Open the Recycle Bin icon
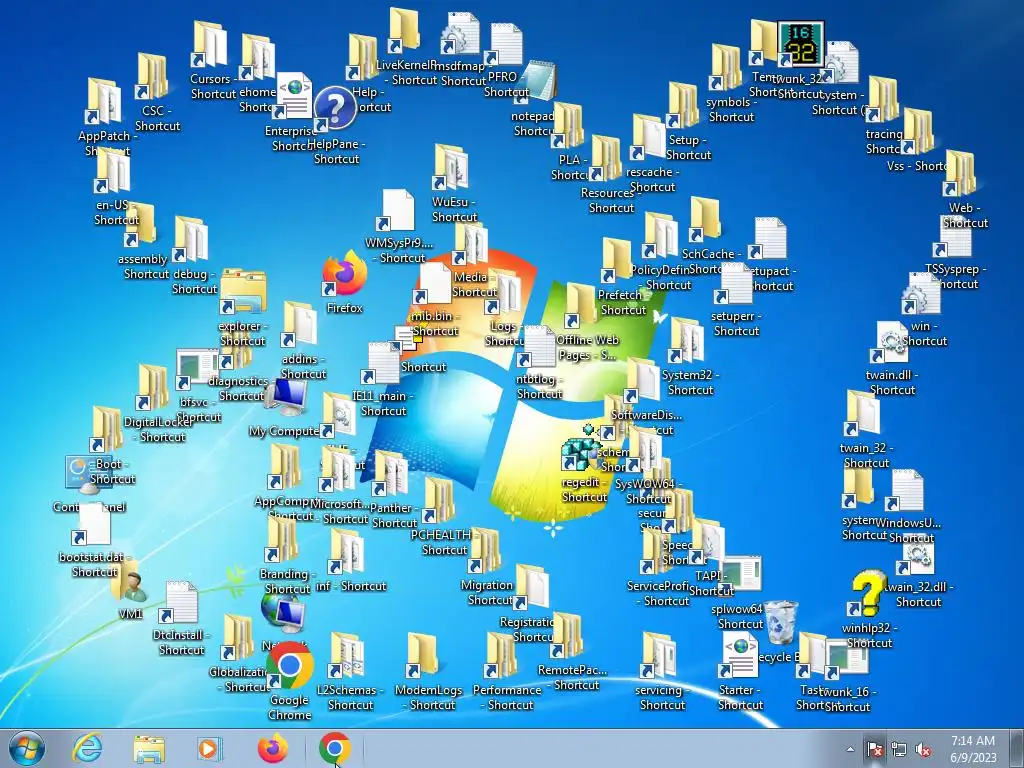This screenshot has width=1024, height=768. coord(781,622)
